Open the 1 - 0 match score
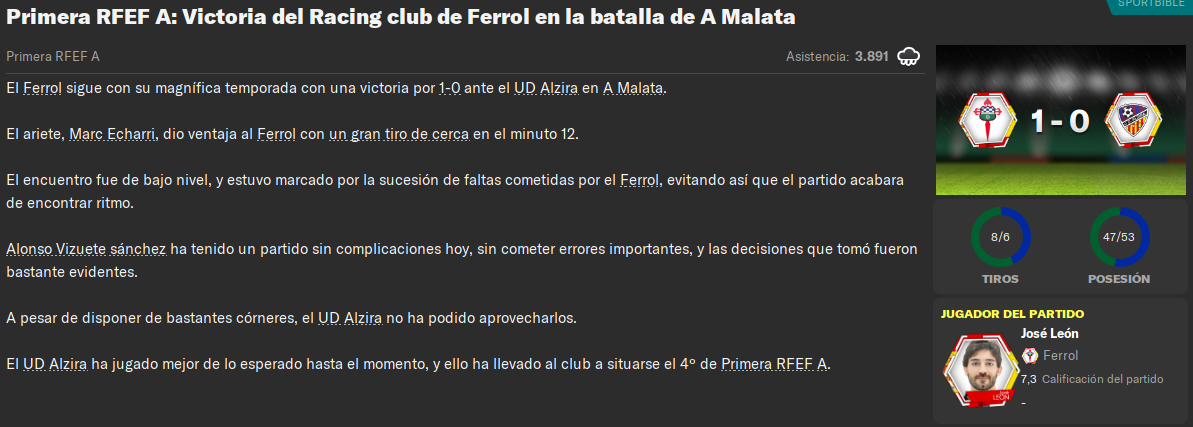Viewport: 1193px width, 427px height. 1059,122
